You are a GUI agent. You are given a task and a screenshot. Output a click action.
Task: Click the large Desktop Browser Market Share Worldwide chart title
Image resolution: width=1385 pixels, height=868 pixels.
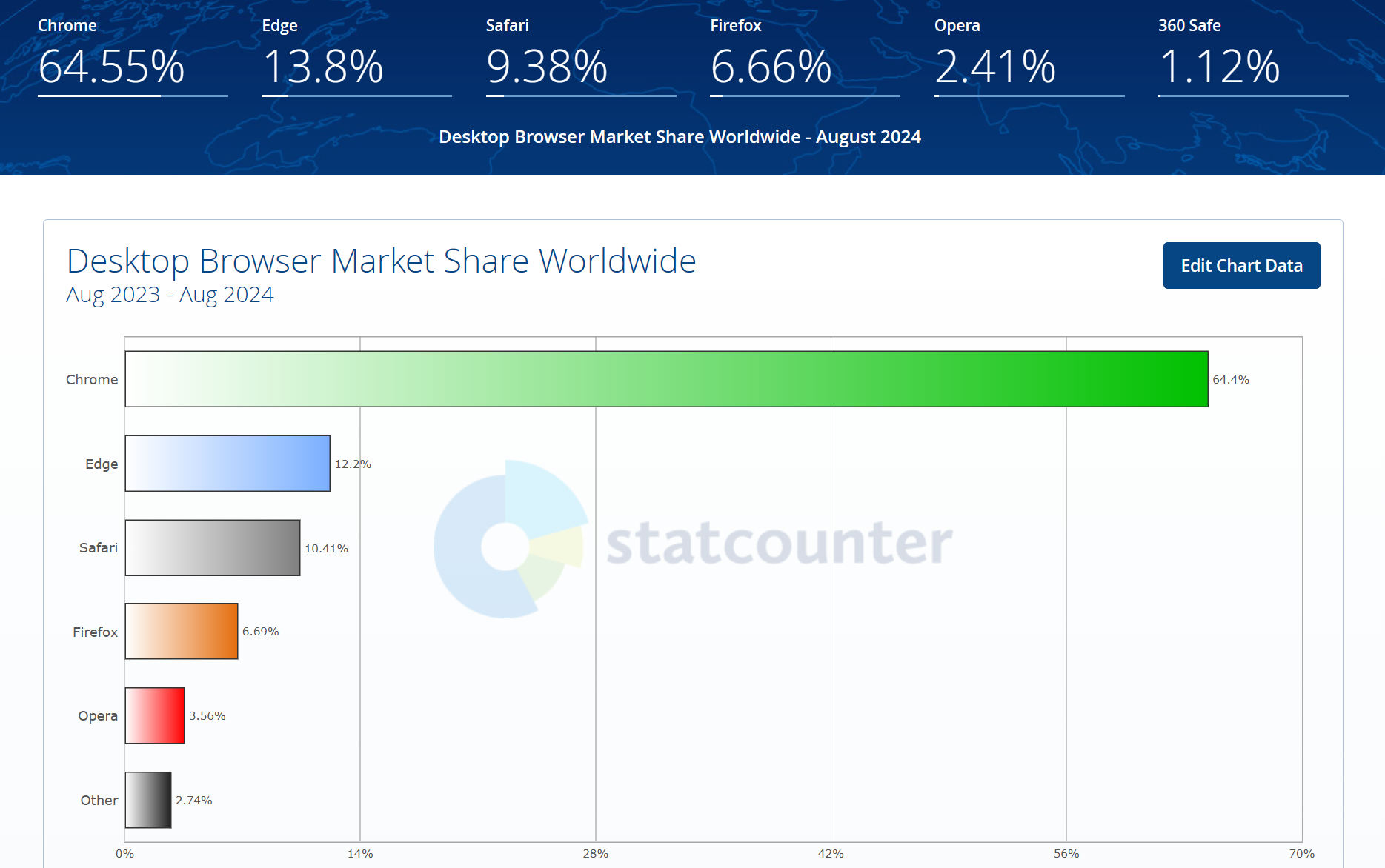point(382,261)
